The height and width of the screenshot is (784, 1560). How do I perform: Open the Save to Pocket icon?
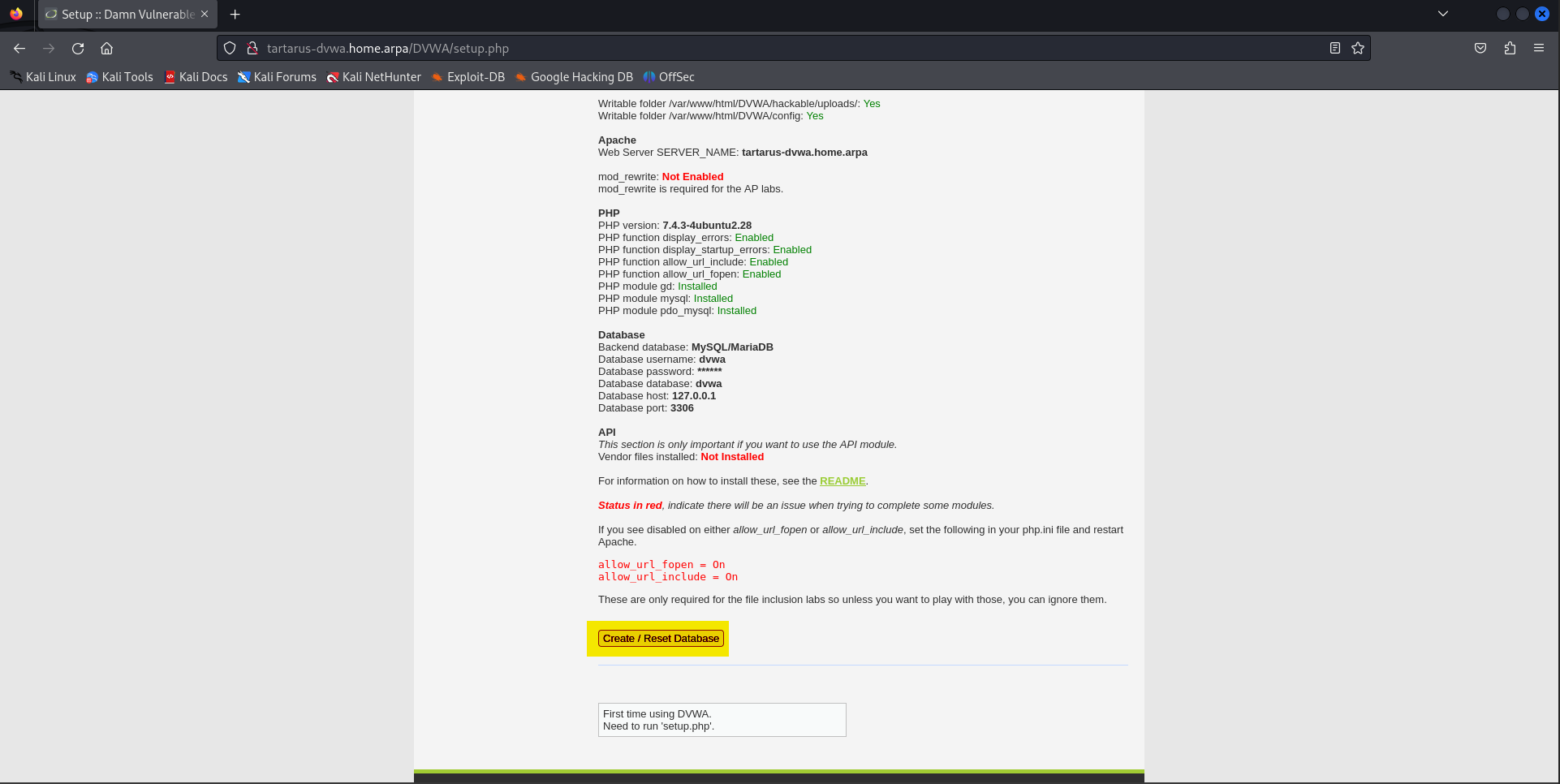(x=1480, y=49)
